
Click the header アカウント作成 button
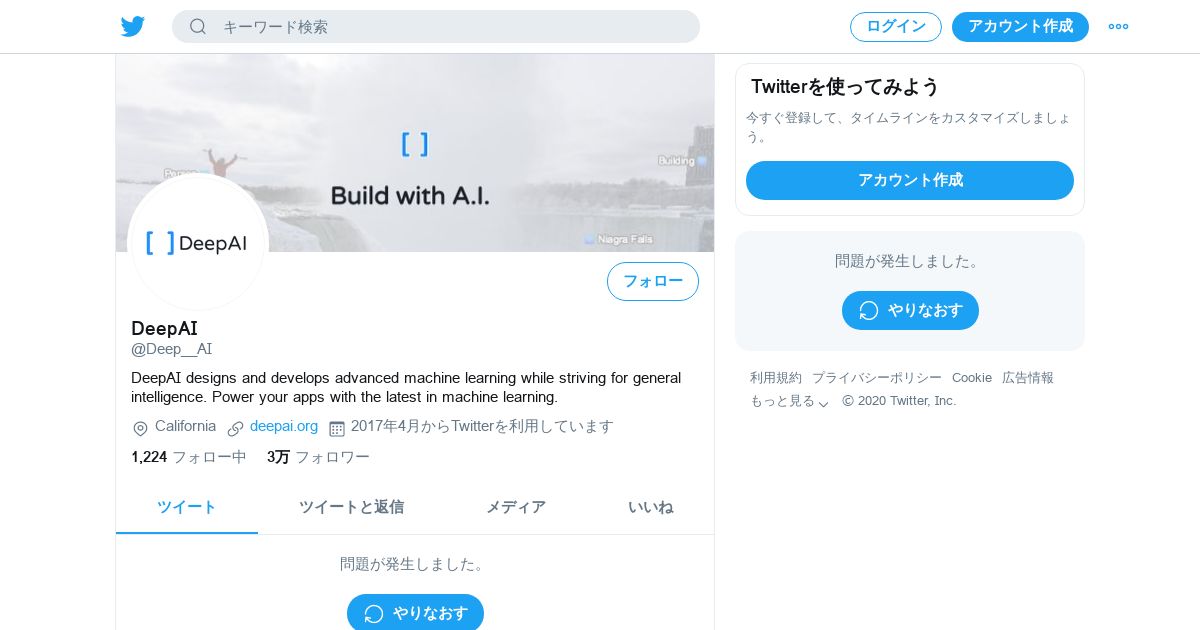(x=1020, y=27)
